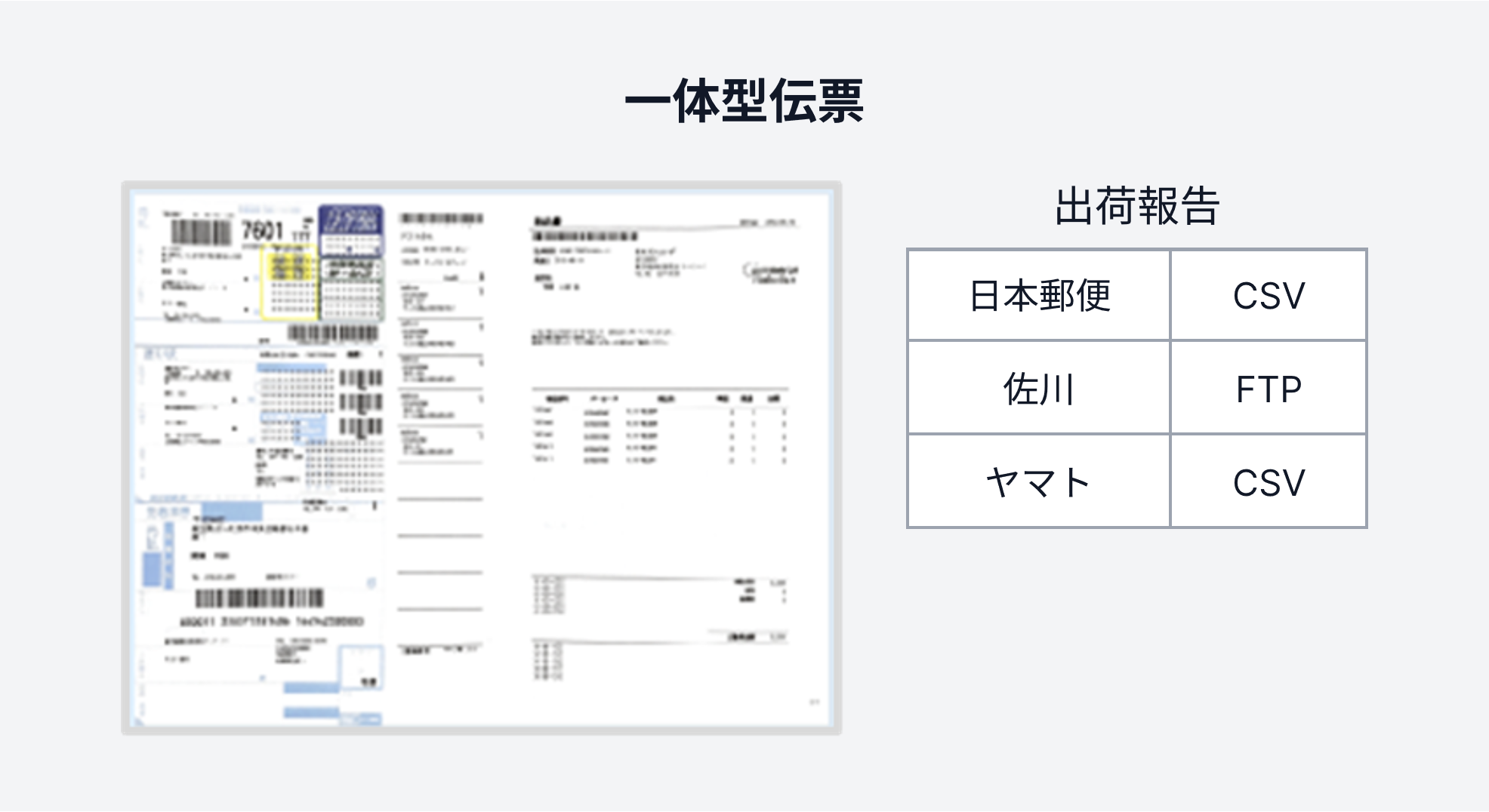Viewport: 1489px width, 812px height.
Task: Select the 日本郵便 table cell
Action: pyautogui.click(x=1039, y=295)
